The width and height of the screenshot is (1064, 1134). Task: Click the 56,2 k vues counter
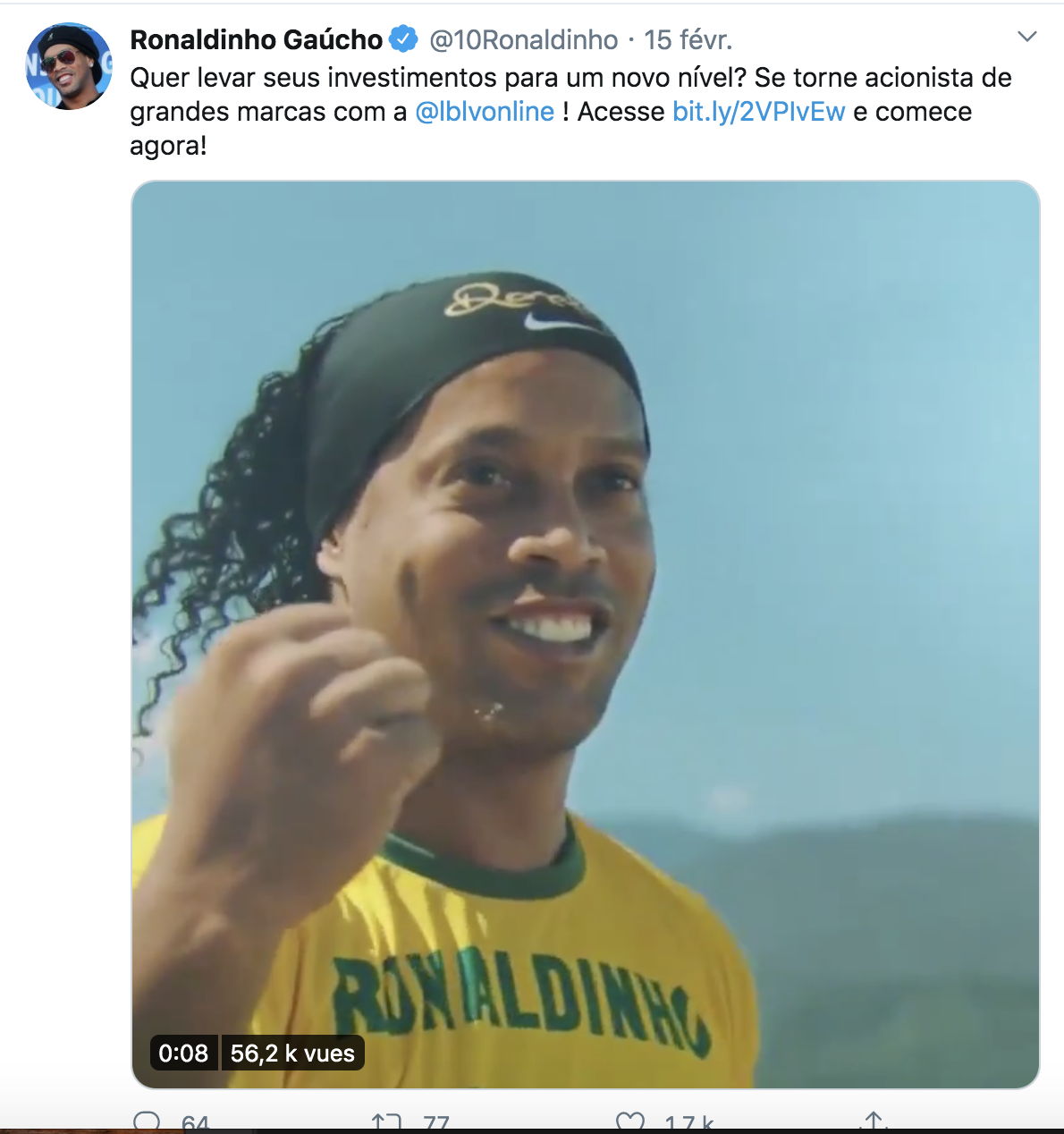tap(292, 1054)
